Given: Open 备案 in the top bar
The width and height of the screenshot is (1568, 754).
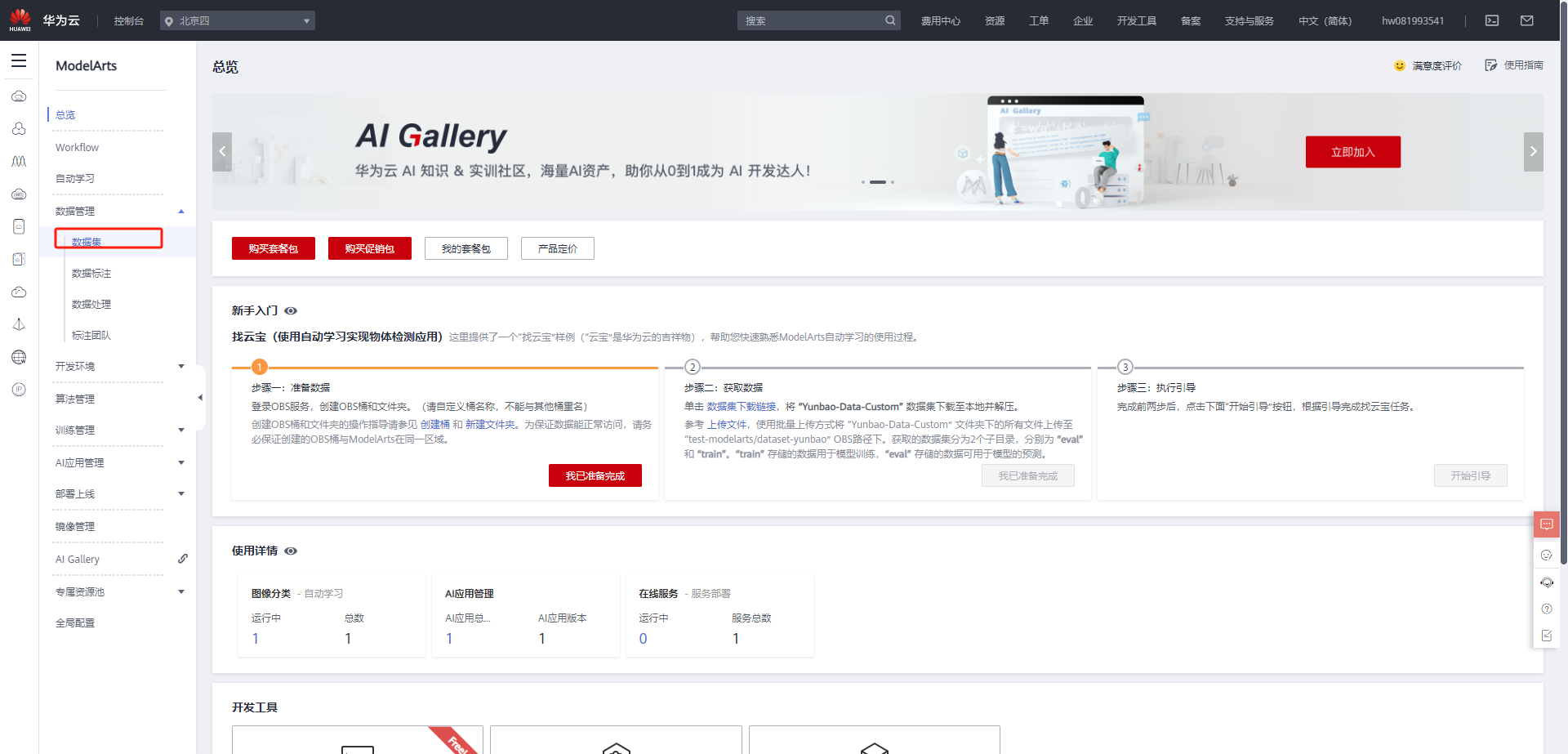Looking at the screenshot, I should [1191, 21].
